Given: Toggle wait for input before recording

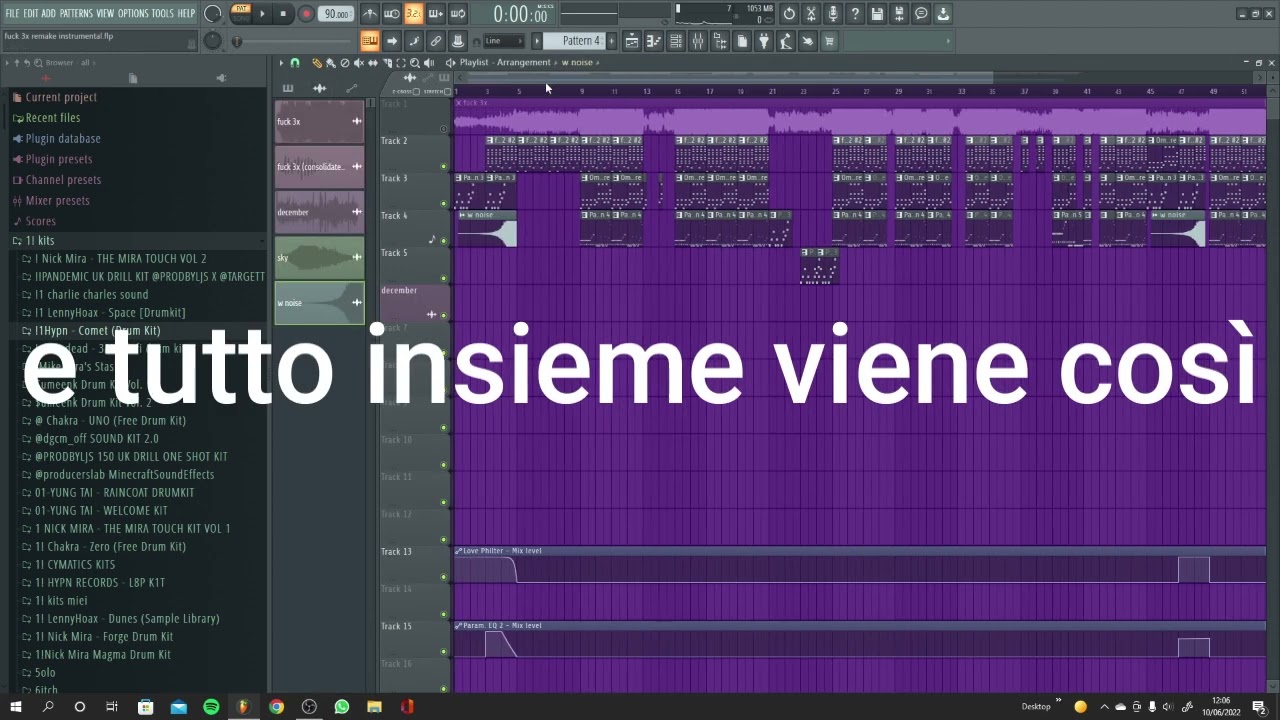Looking at the screenshot, I should coord(391,14).
